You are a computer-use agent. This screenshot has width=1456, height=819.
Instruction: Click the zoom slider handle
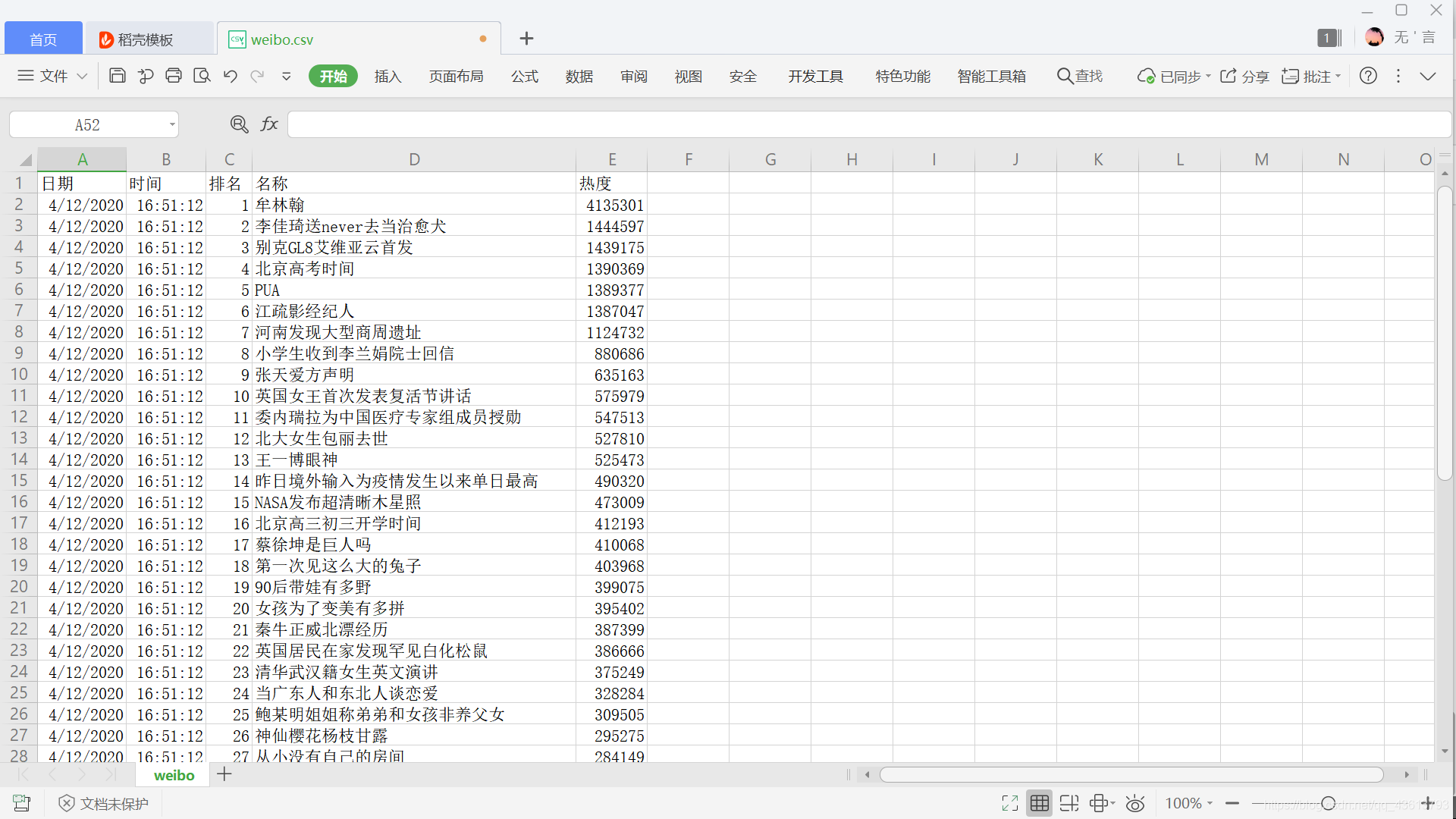point(1329,803)
